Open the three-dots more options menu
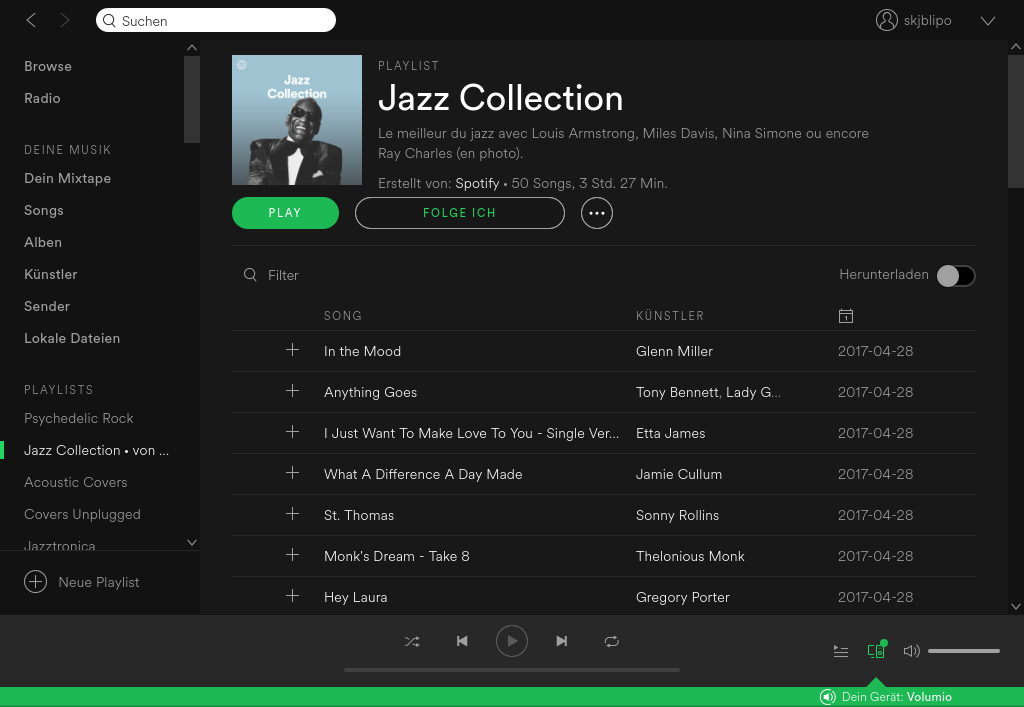Viewport: 1024px width, 707px height. [x=597, y=213]
